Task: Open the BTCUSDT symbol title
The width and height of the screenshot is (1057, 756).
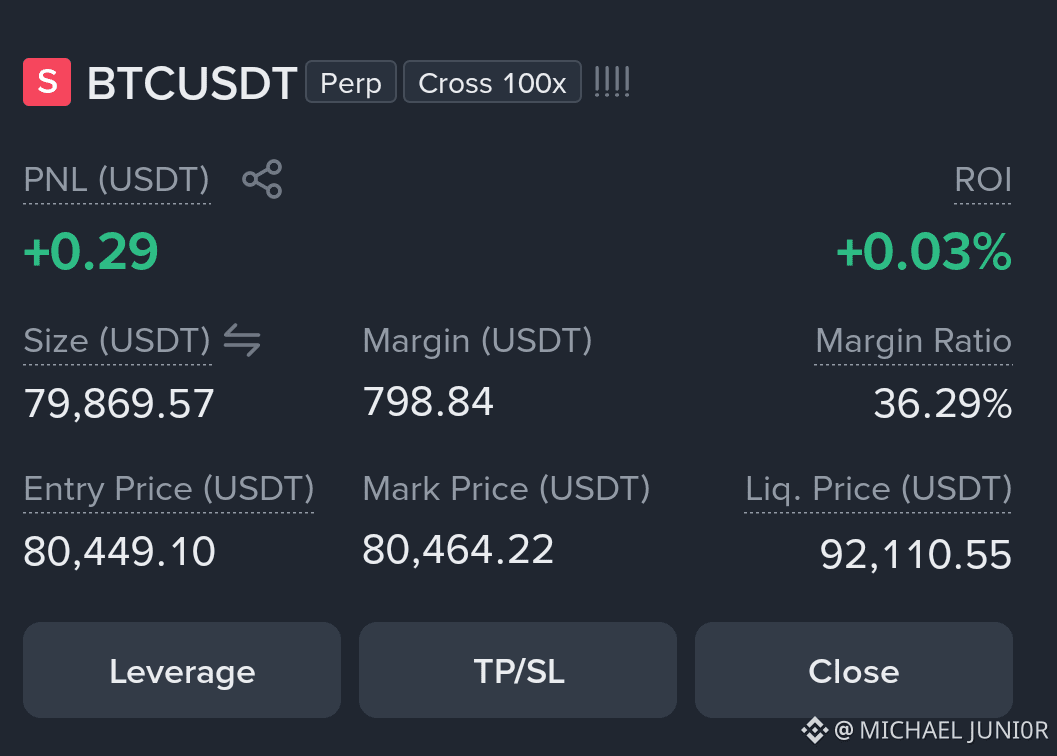Action: click(x=192, y=83)
